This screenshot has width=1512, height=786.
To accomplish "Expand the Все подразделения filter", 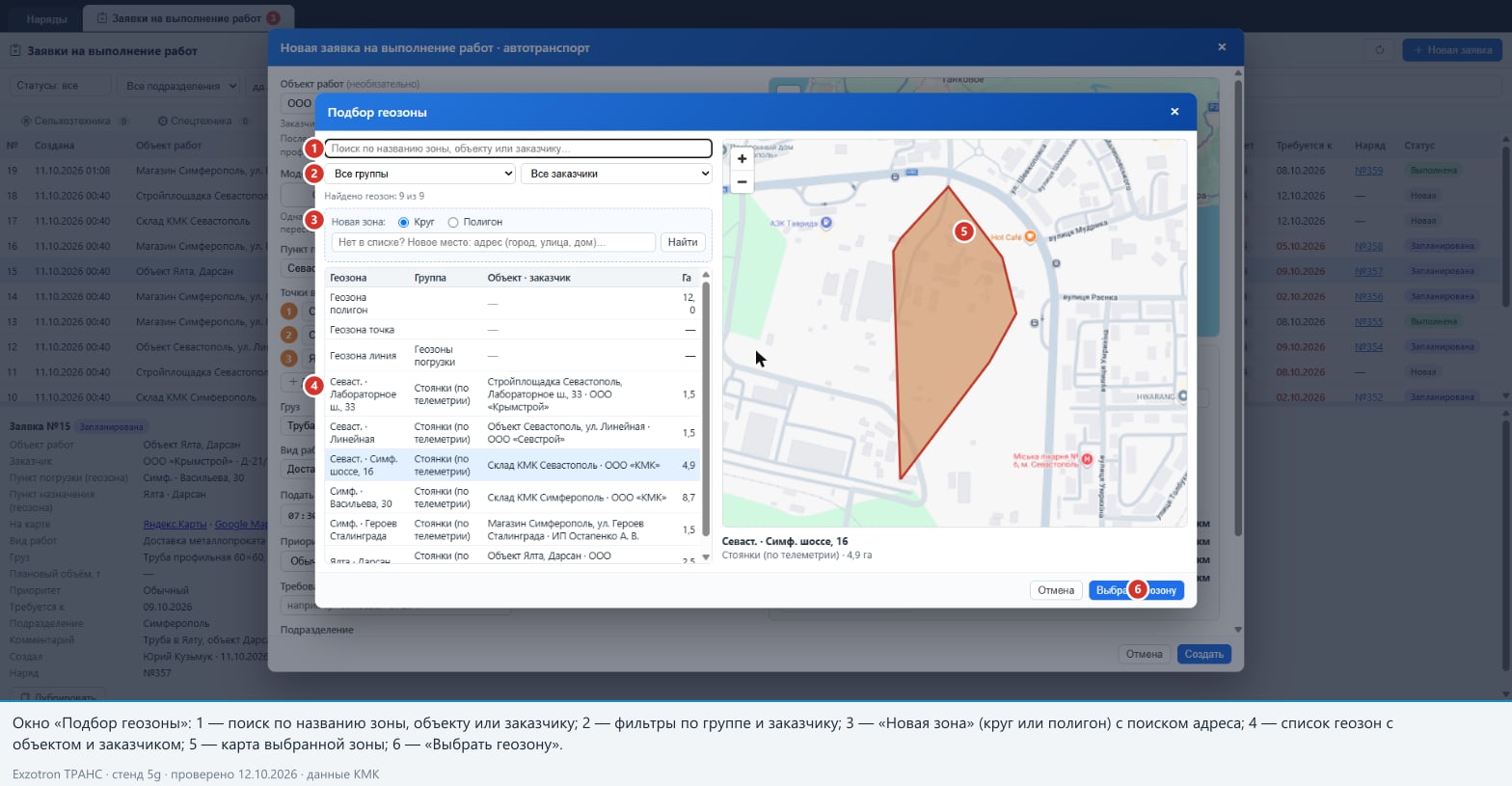I will pos(180,86).
